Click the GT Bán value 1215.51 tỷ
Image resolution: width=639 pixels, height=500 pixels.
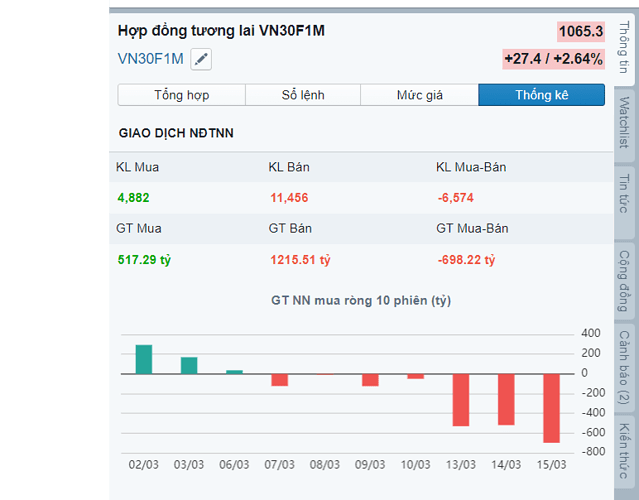300,260
